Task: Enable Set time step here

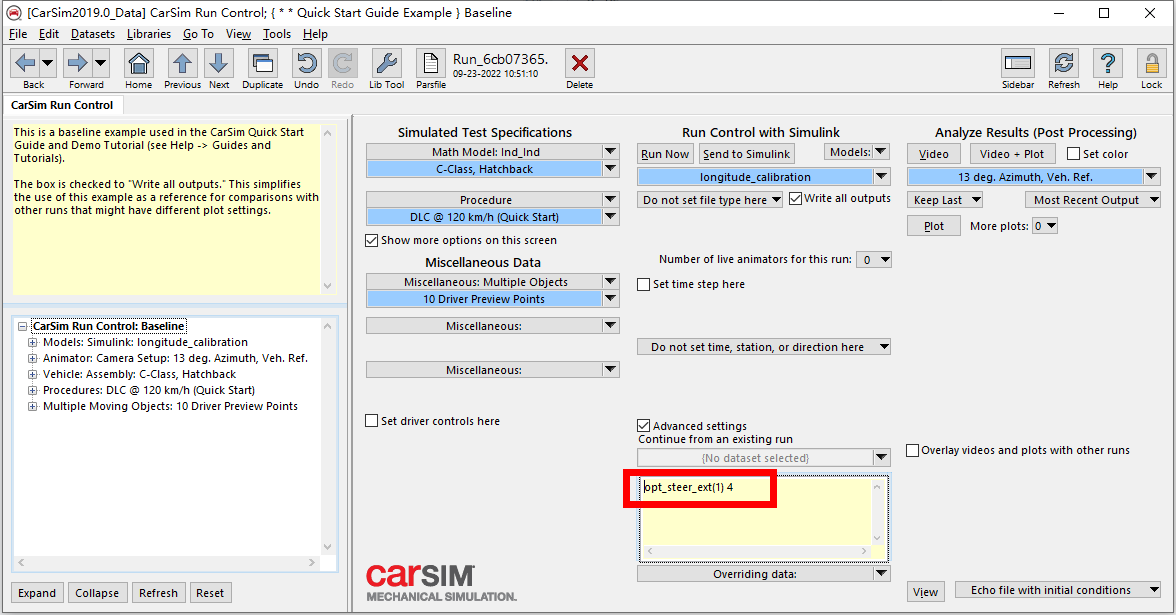Action: pos(644,284)
